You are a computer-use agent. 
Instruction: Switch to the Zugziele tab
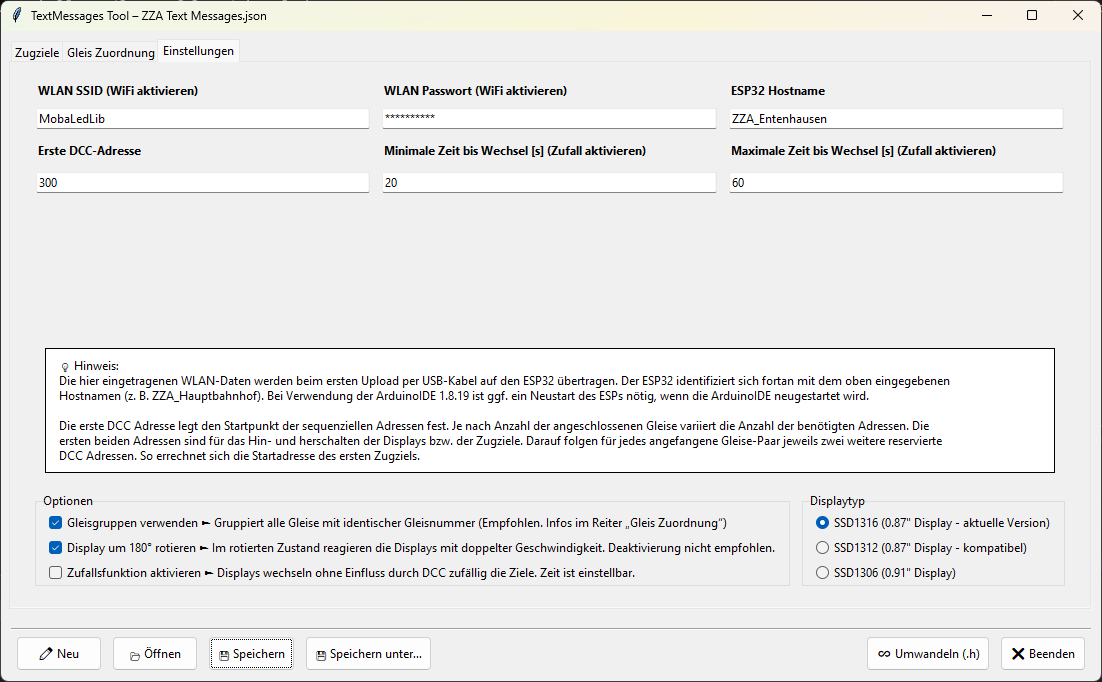coord(36,53)
